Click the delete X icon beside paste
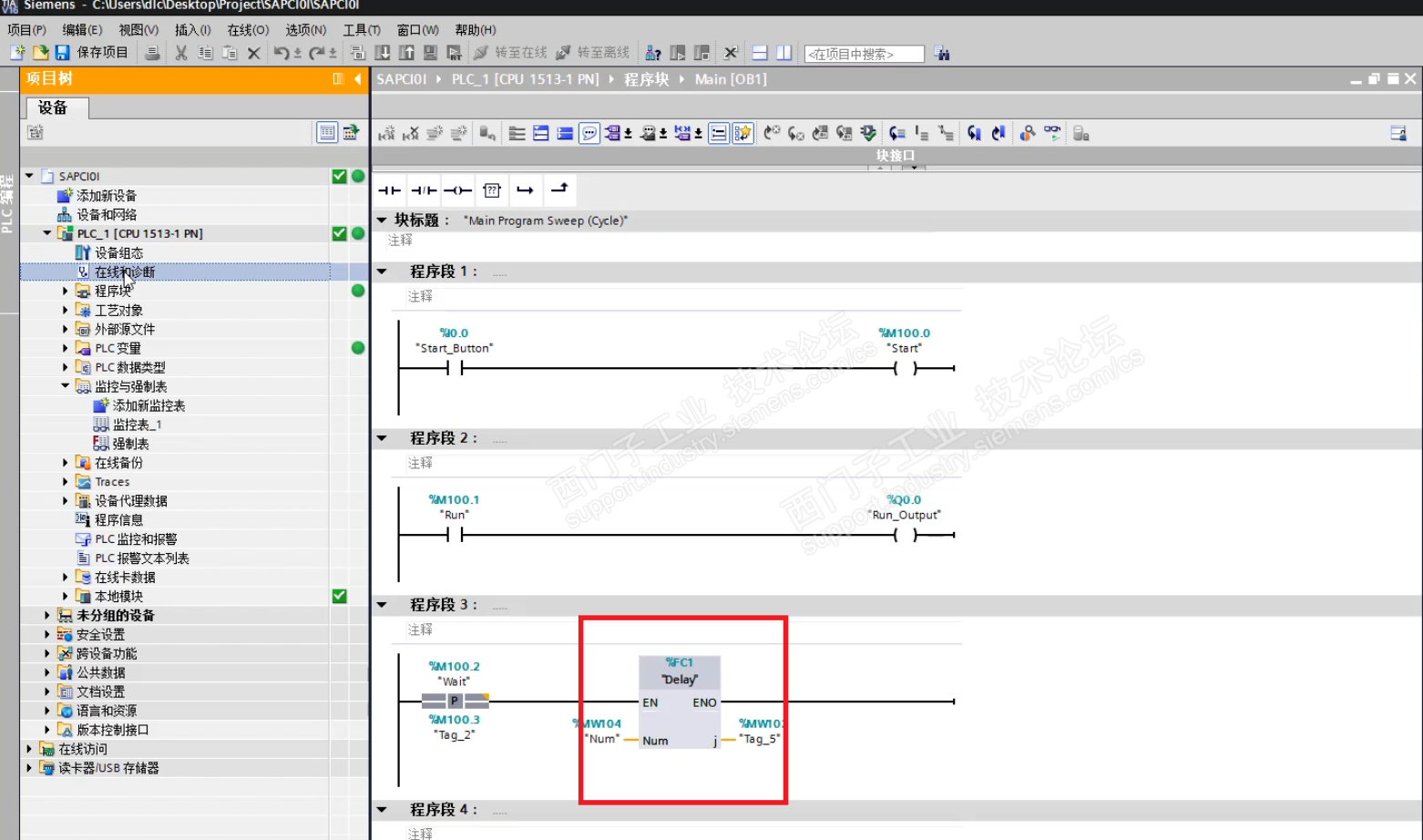 coord(254,53)
